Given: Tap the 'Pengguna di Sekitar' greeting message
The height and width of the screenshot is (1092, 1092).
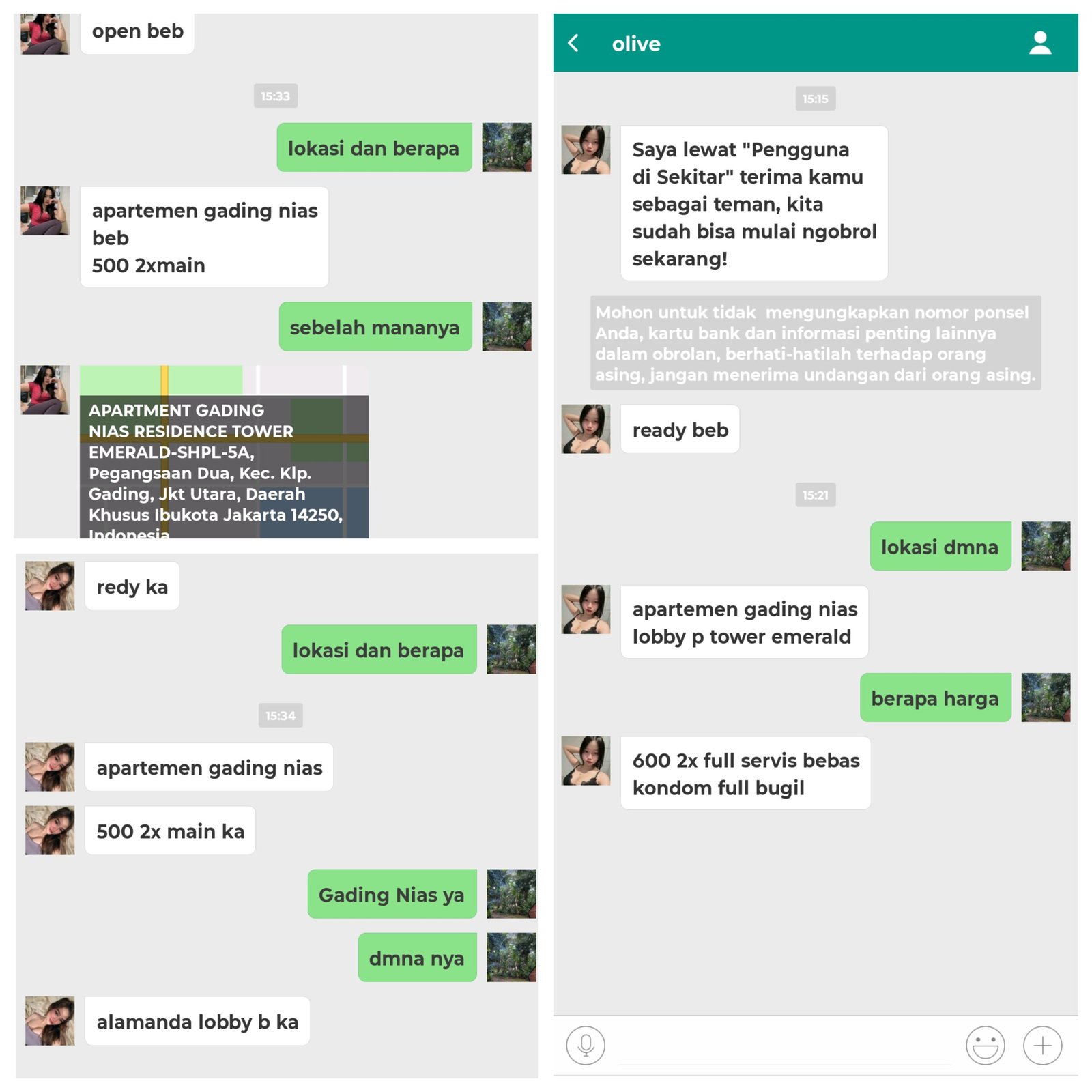Looking at the screenshot, I should (754, 203).
